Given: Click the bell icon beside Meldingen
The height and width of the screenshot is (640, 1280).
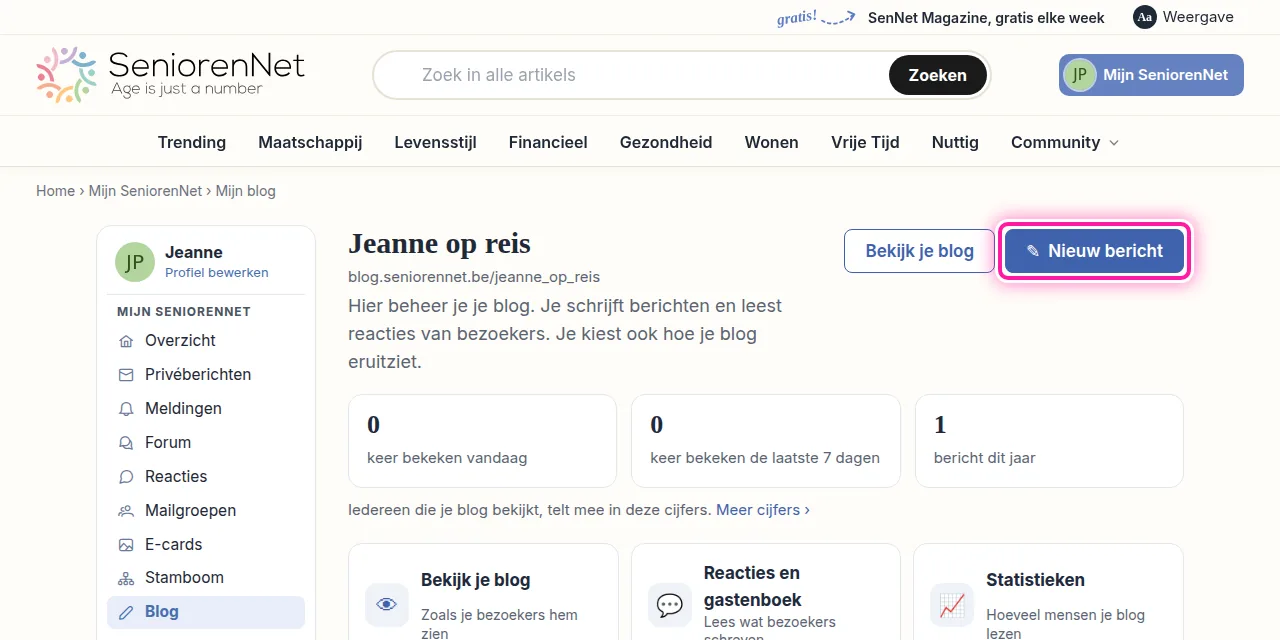Looking at the screenshot, I should click(x=126, y=409).
